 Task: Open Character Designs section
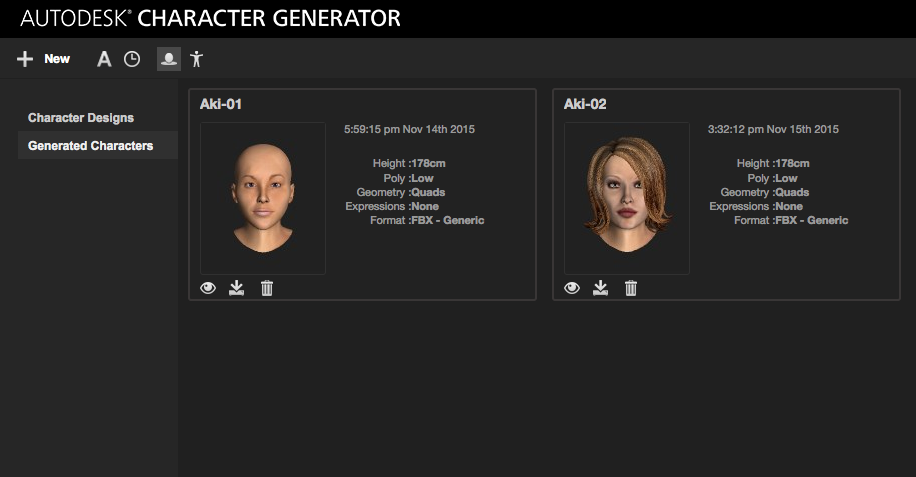[81, 118]
